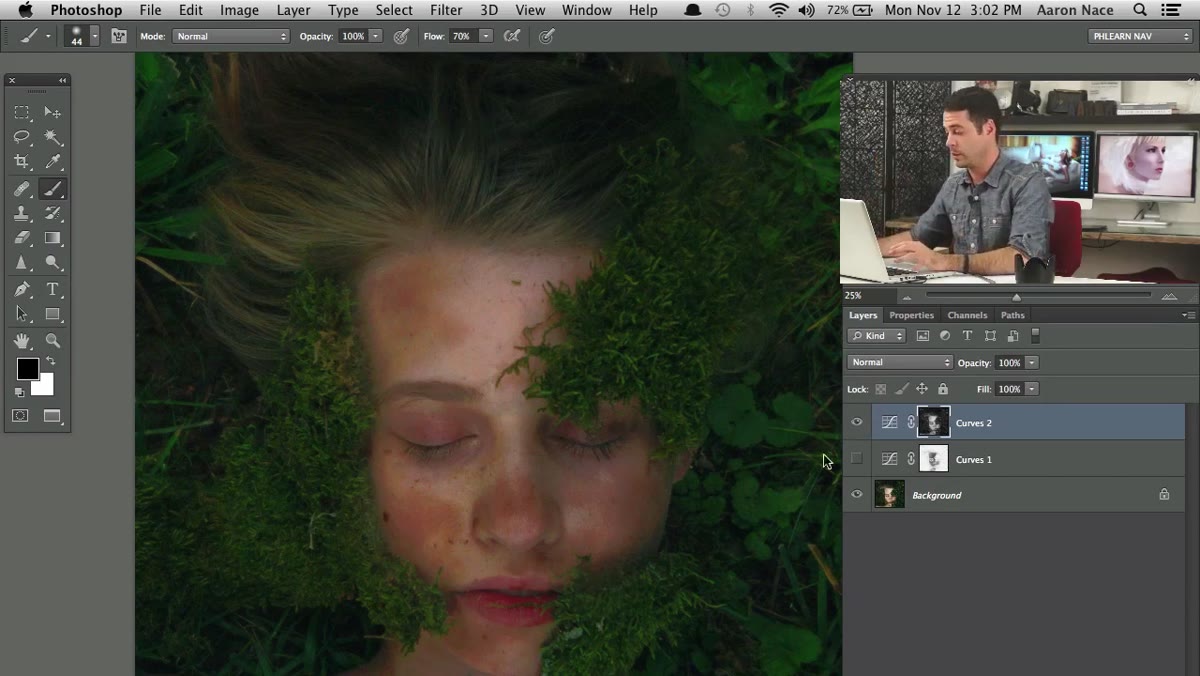Viewport: 1200px width, 676px height.
Task: Select the History Brush tool
Action: click(x=53, y=213)
